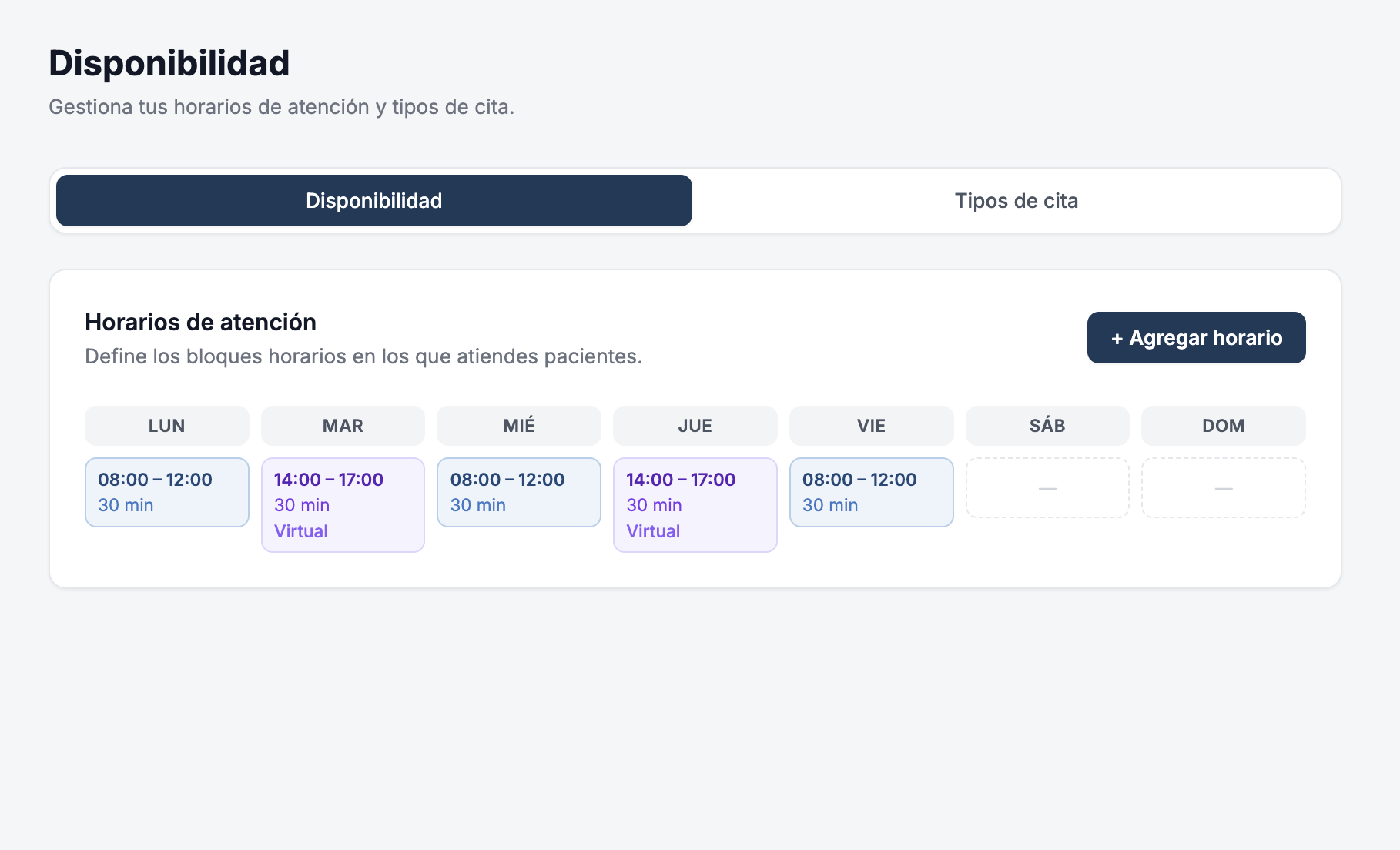Click the + Agregar horario button
This screenshot has width=1400, height=850.
[x=1196, y=337]
